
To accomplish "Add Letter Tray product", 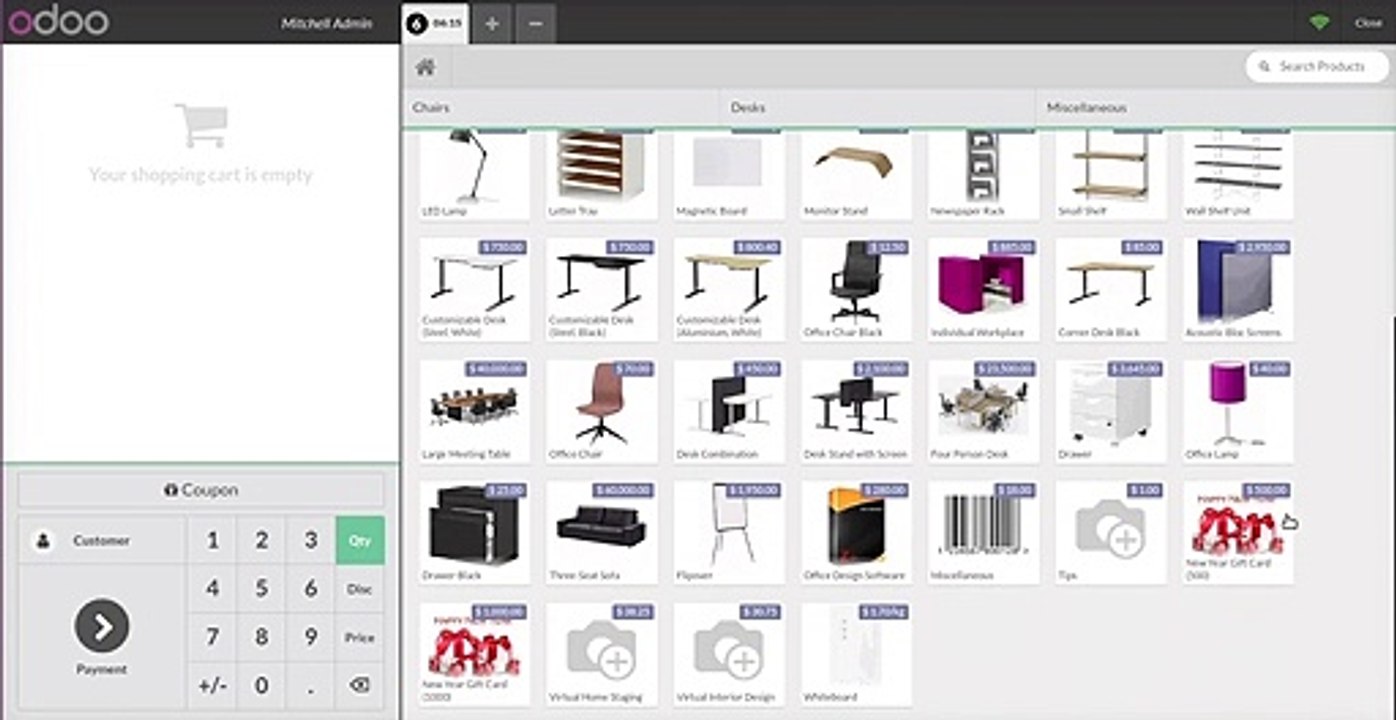I will click(601, 175).
